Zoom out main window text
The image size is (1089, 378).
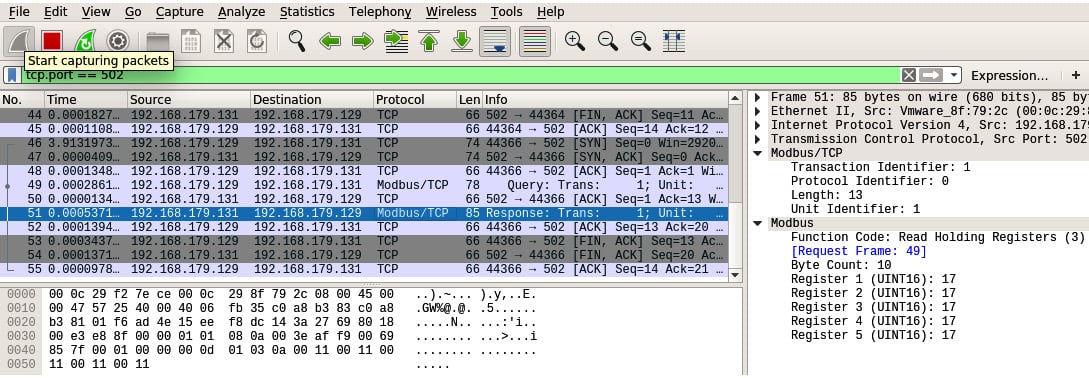point(608,41)
